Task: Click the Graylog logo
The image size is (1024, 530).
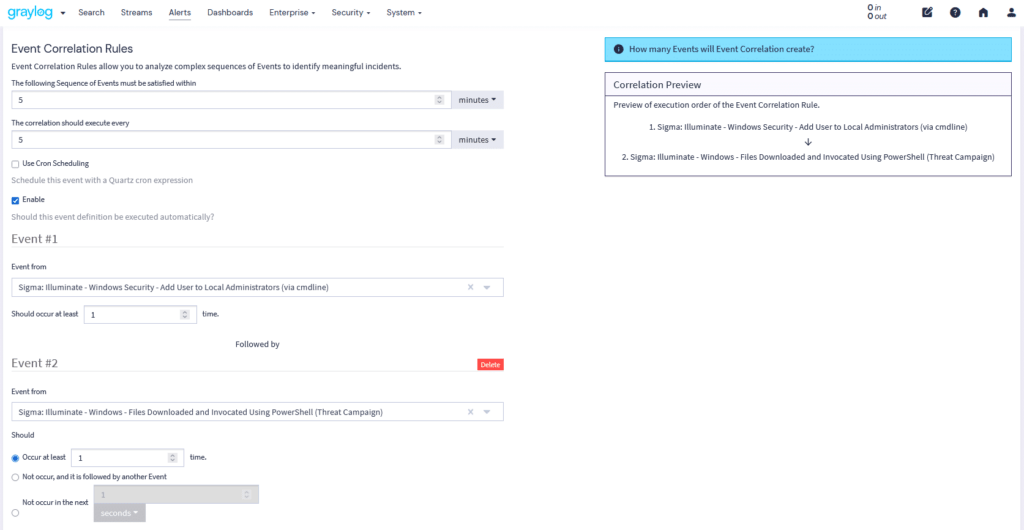Action: pos(30,12)
